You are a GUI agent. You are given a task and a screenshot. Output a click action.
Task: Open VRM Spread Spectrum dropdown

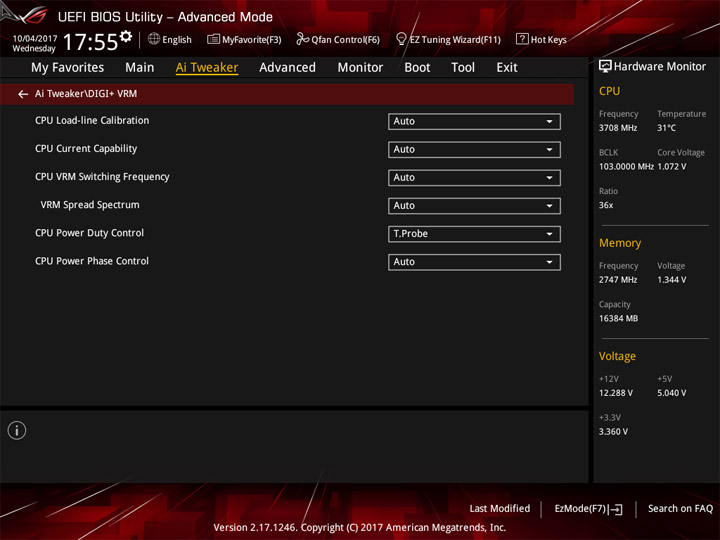pos(474,206)
